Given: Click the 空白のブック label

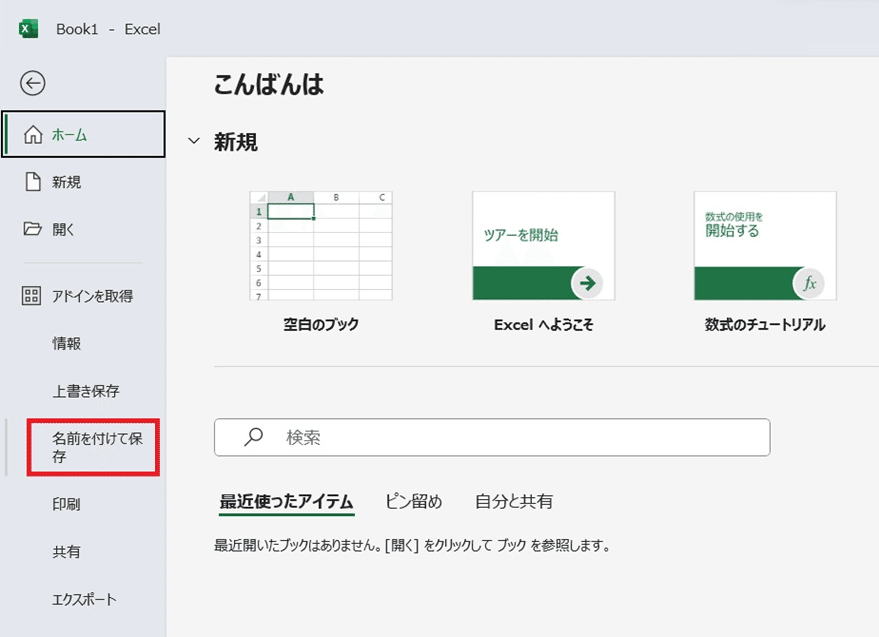Looking at the screenshot, I should click(x=321, y=324).
